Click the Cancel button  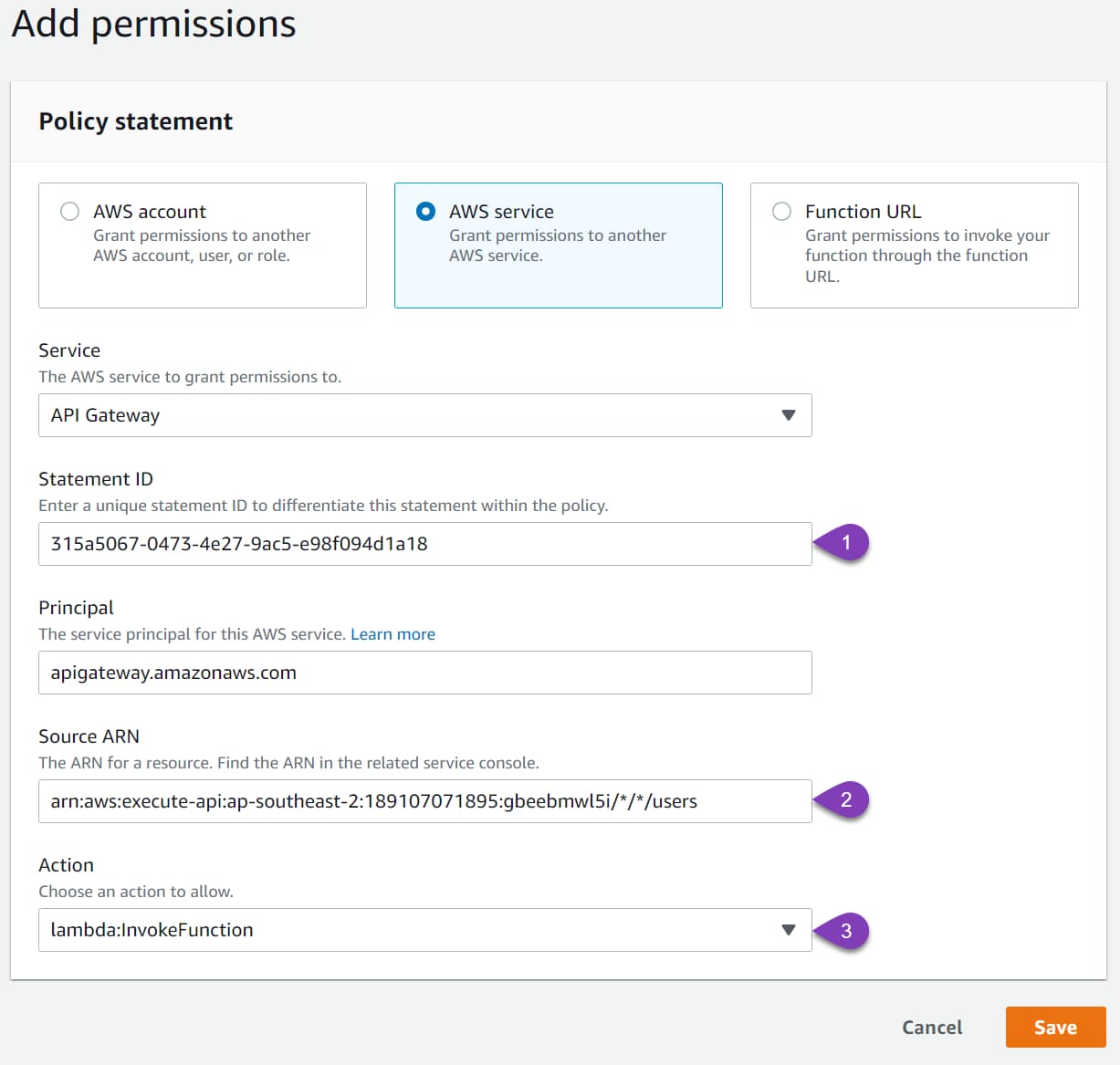pos(931,1027)
